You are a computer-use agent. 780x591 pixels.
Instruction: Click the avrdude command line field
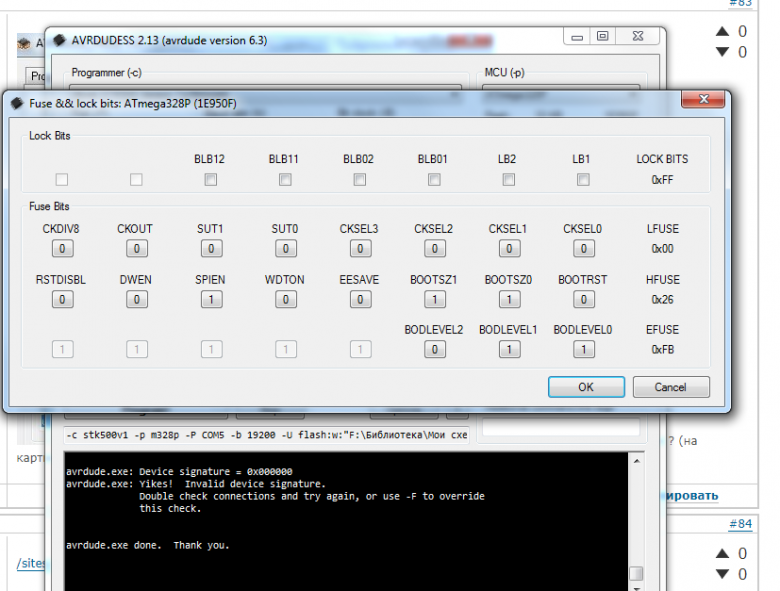point(267,435)
